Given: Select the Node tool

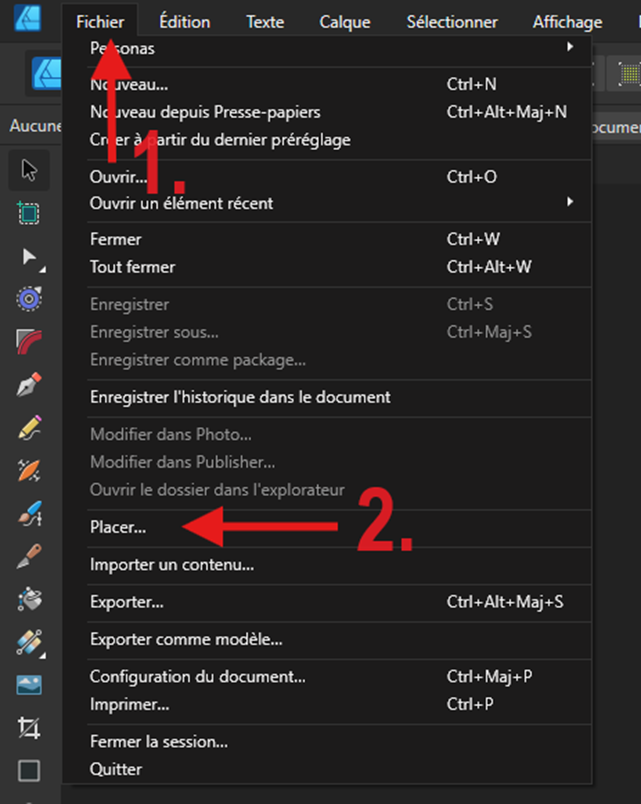Looking at the screenshot, I should (x=29, y=257).
